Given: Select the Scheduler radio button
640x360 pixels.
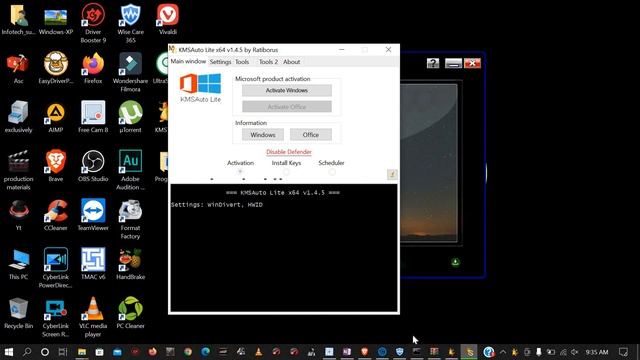Looking at the screenshot, I should (x=332, y=172).
